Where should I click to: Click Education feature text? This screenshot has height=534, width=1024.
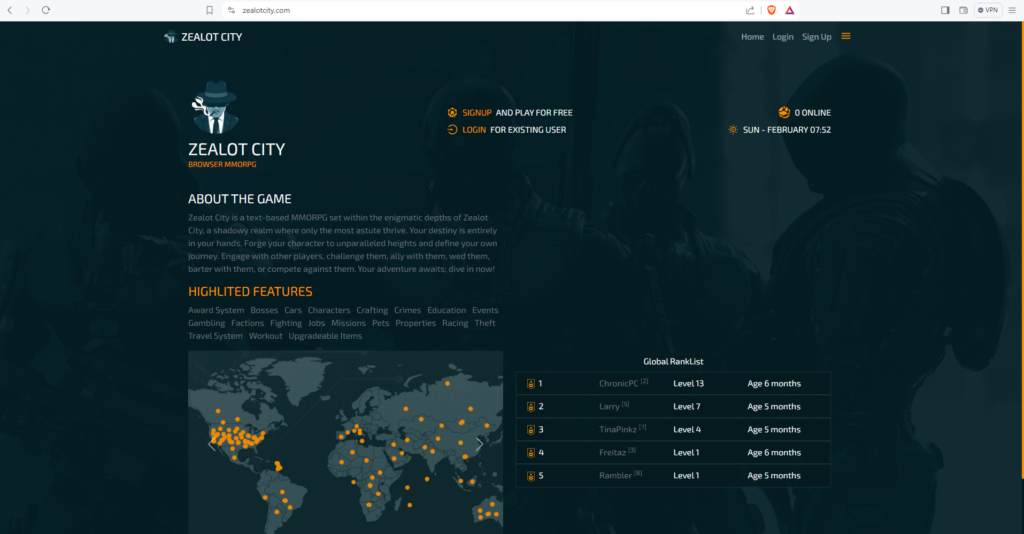pos(447,310)
